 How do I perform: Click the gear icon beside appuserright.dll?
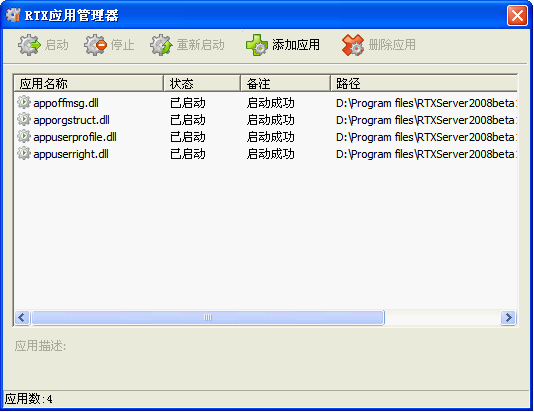[x=24, y=153]
